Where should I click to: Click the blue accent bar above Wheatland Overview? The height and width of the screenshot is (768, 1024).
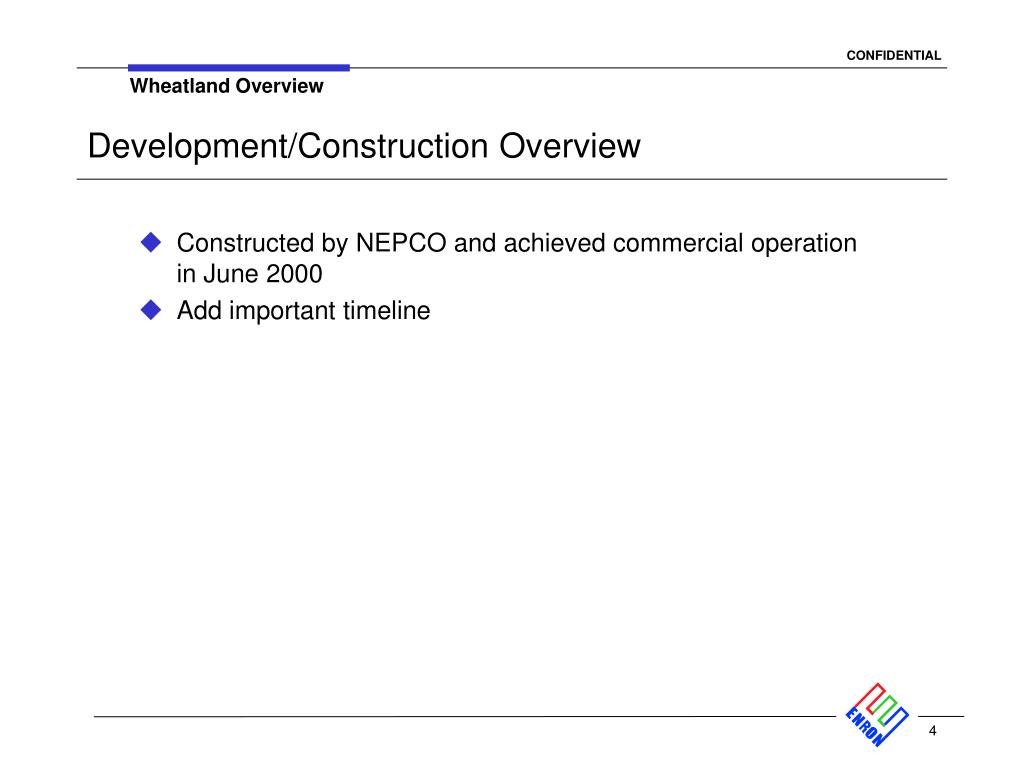click(238, 66)
